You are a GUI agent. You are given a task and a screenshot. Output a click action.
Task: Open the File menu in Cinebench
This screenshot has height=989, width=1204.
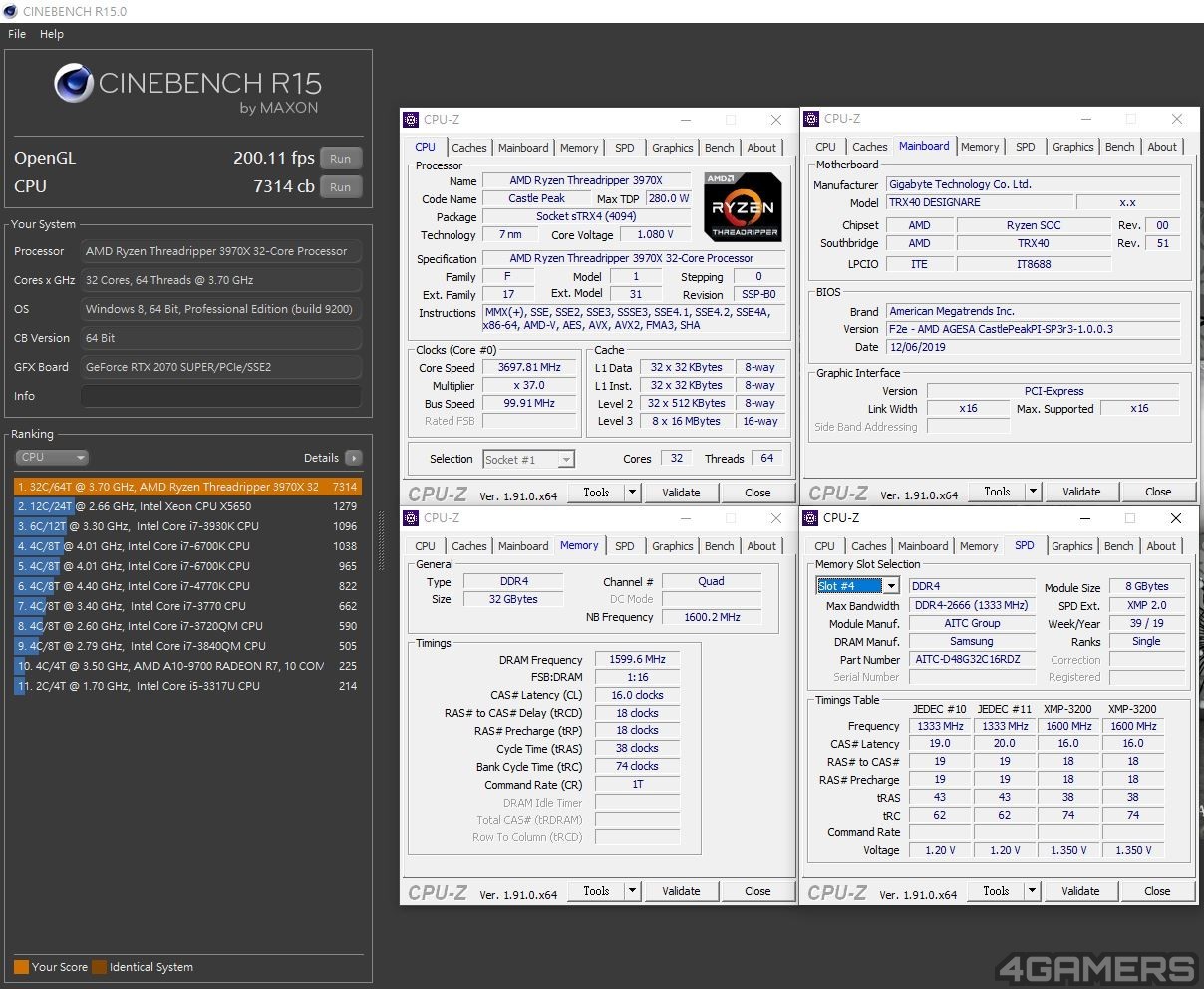coord(17,34)
